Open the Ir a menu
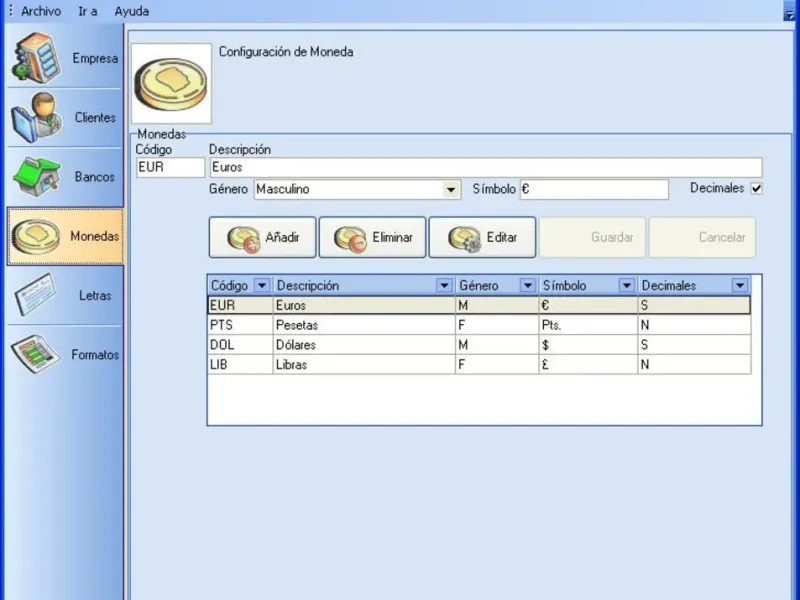 pyautogui.click(x=88, y=11)
